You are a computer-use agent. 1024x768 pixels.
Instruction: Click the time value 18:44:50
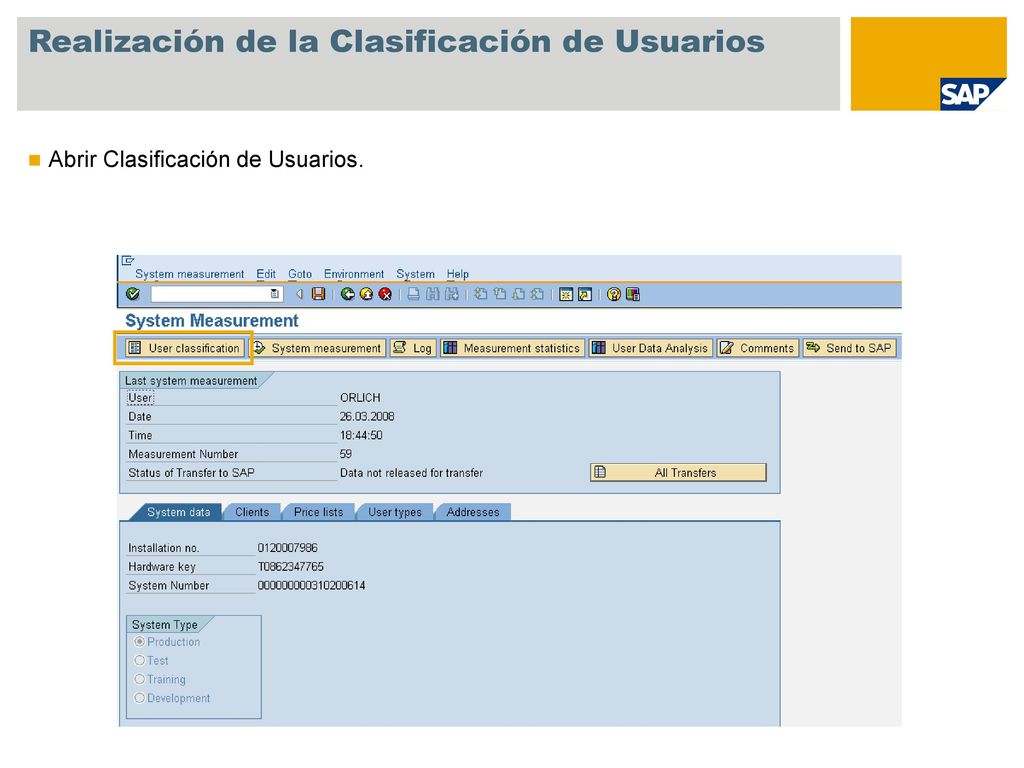(x=361, y=435)
